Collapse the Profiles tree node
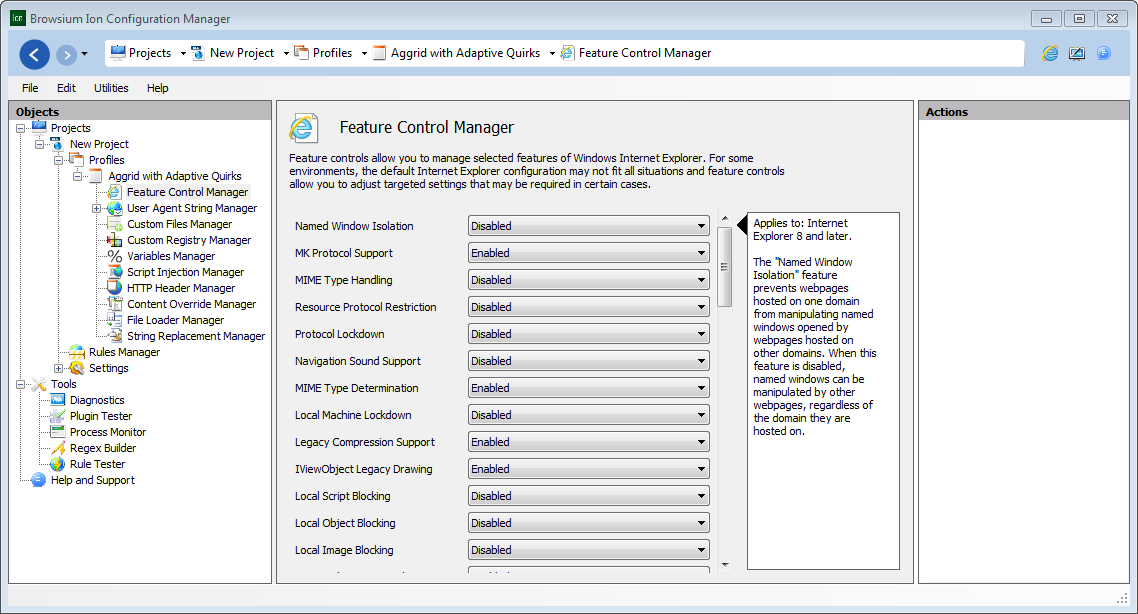 click(x=58, y=160)
